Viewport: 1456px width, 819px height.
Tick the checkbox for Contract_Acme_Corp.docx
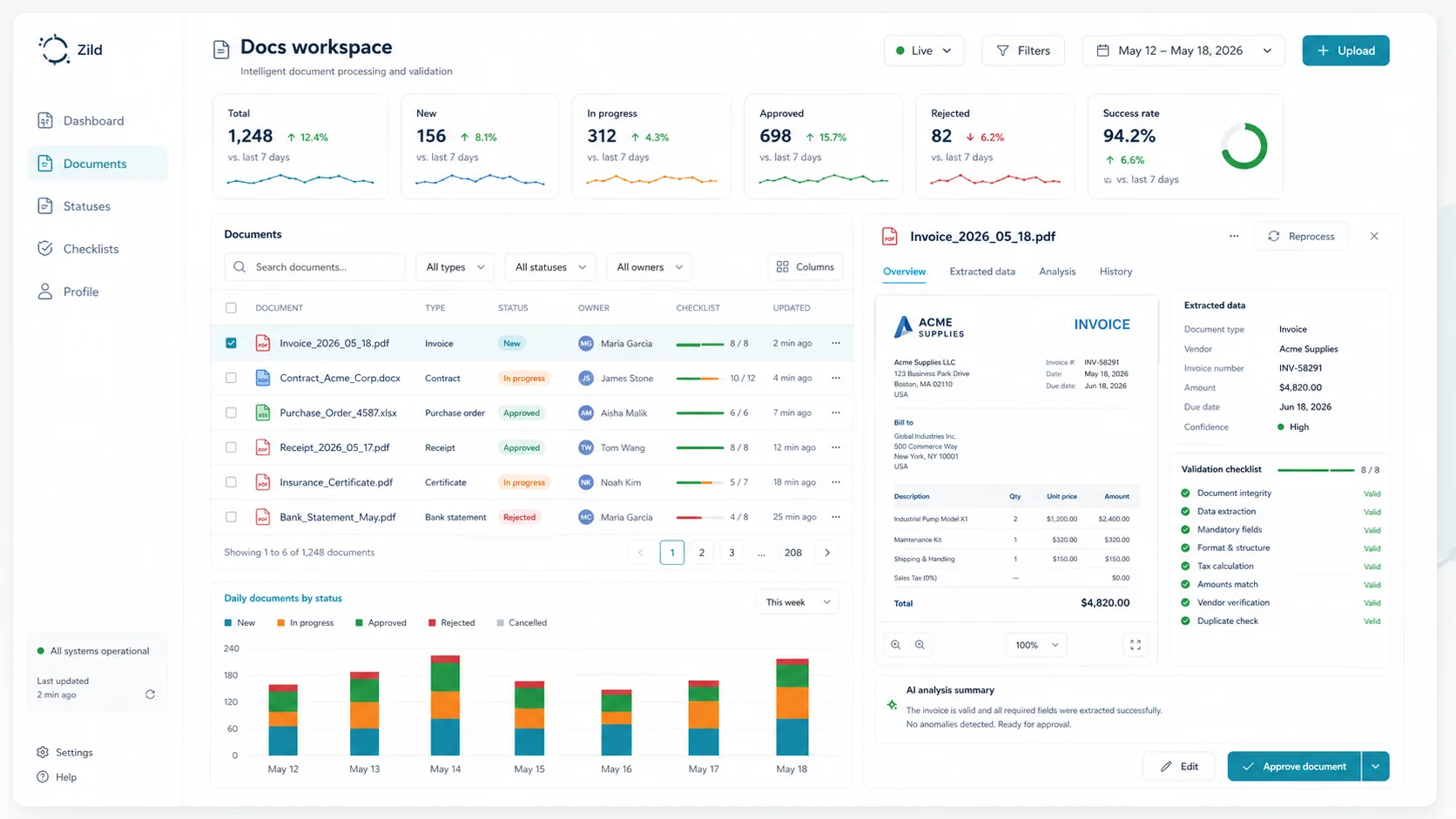[231, 378]
